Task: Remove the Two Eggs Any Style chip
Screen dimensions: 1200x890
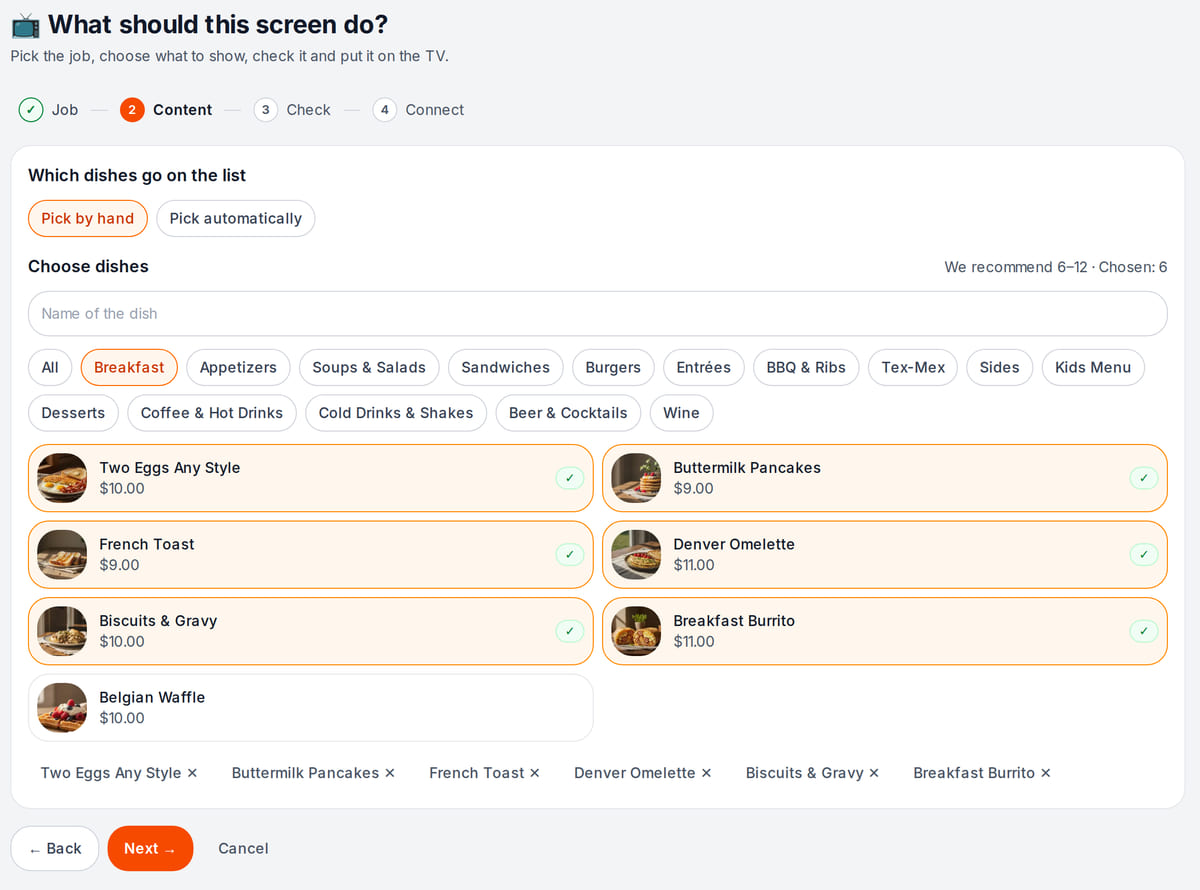Action: pyautogui.click(x=192, y=773)
